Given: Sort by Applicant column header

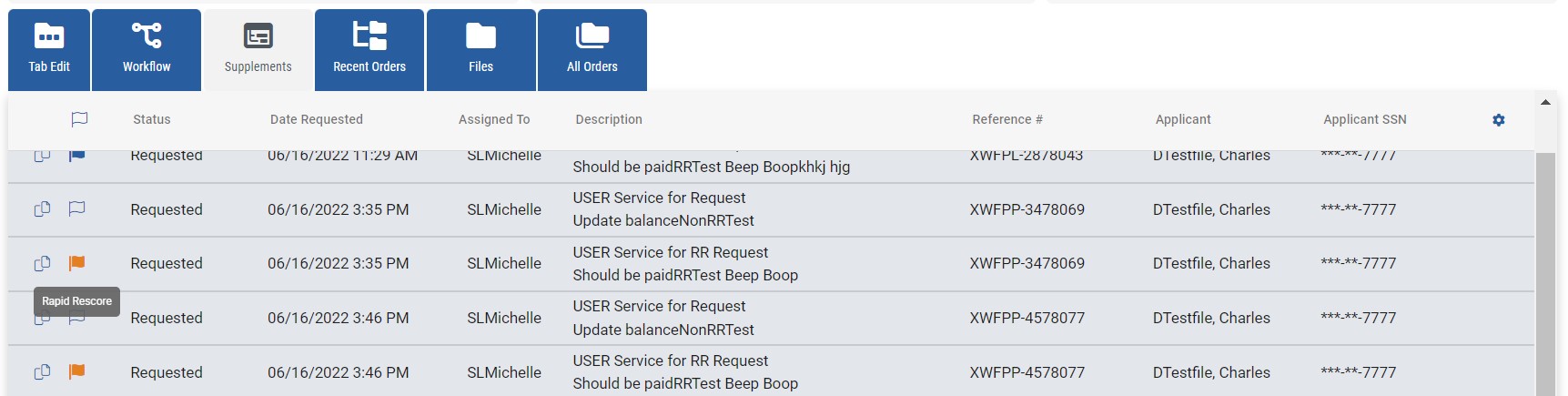Looking at the screenshot, I should (1183, 119).
